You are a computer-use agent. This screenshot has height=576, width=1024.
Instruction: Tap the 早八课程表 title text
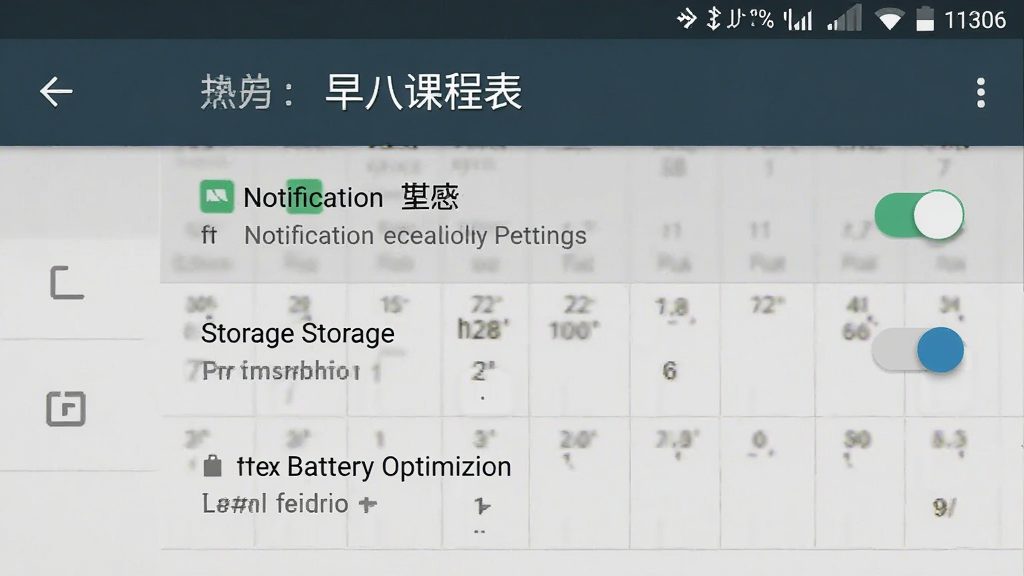click(423, 92)
